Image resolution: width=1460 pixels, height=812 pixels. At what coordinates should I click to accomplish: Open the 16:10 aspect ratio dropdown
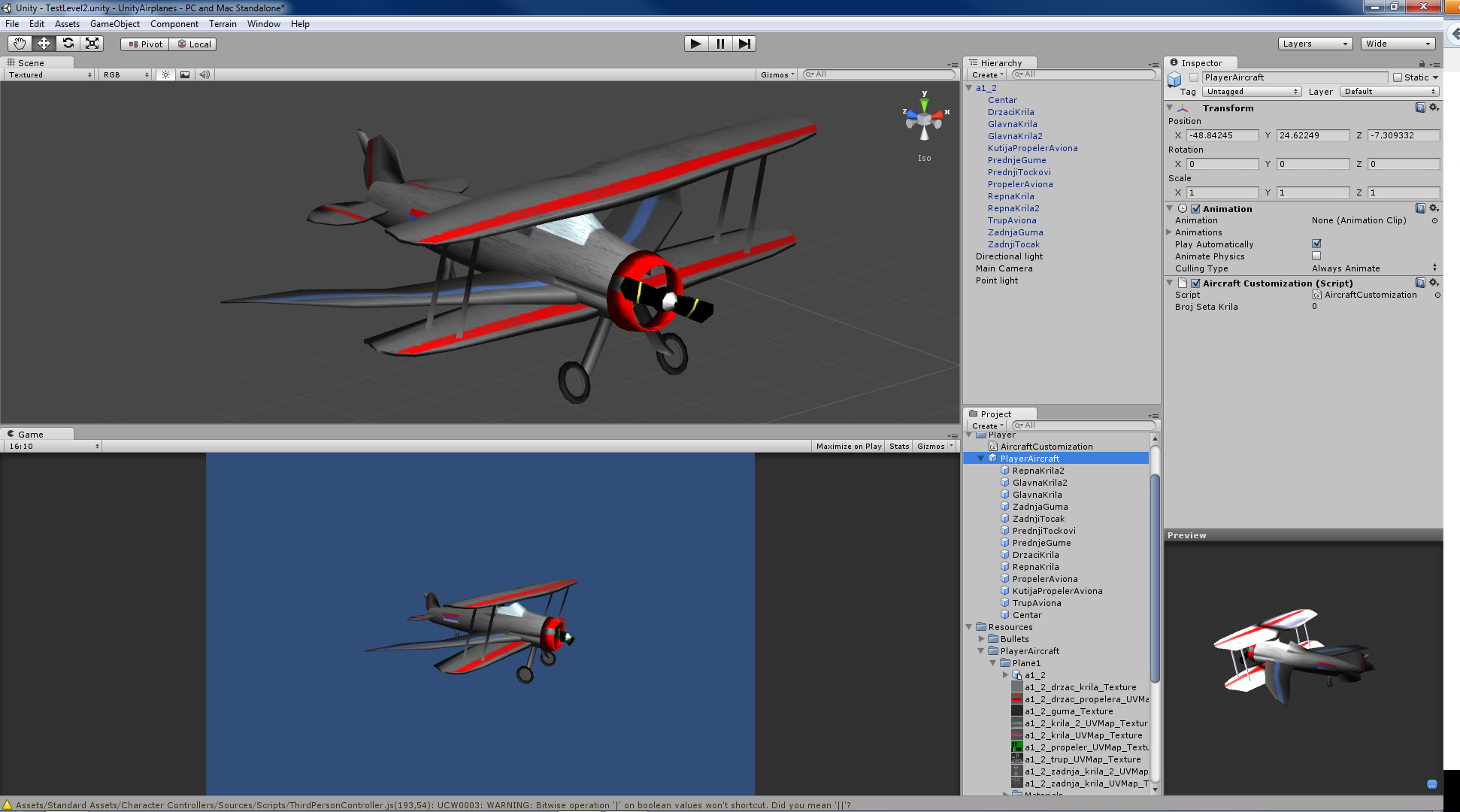pos(53,447)
